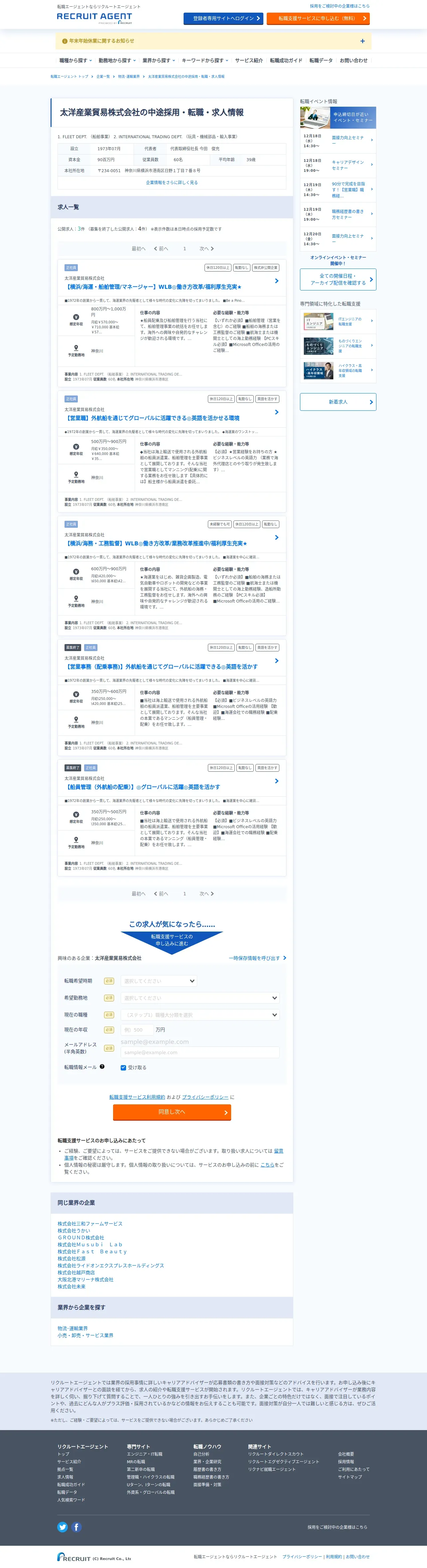Open arrow icon of 海運・船舶管理/マネージャー job card
This screenshot has width=427, height=1568.
[x=277, y=280]
